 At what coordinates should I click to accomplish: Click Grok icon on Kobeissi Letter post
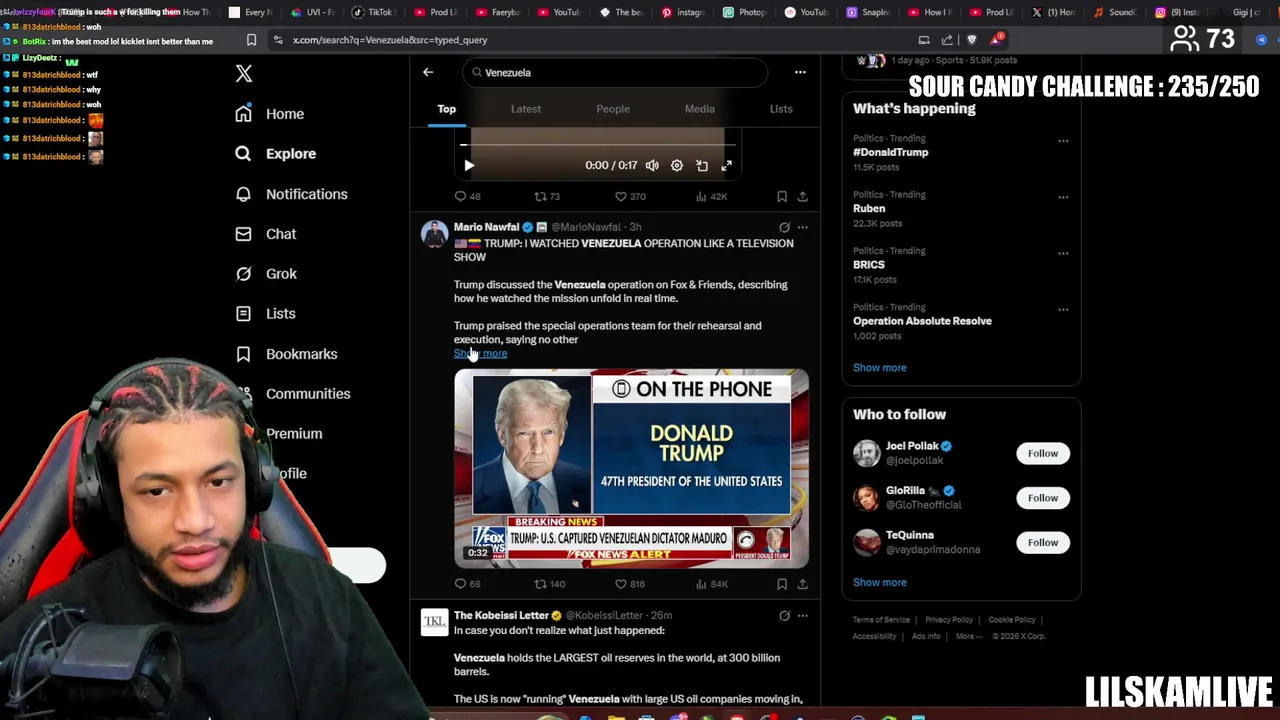click(x=784, y=616)
